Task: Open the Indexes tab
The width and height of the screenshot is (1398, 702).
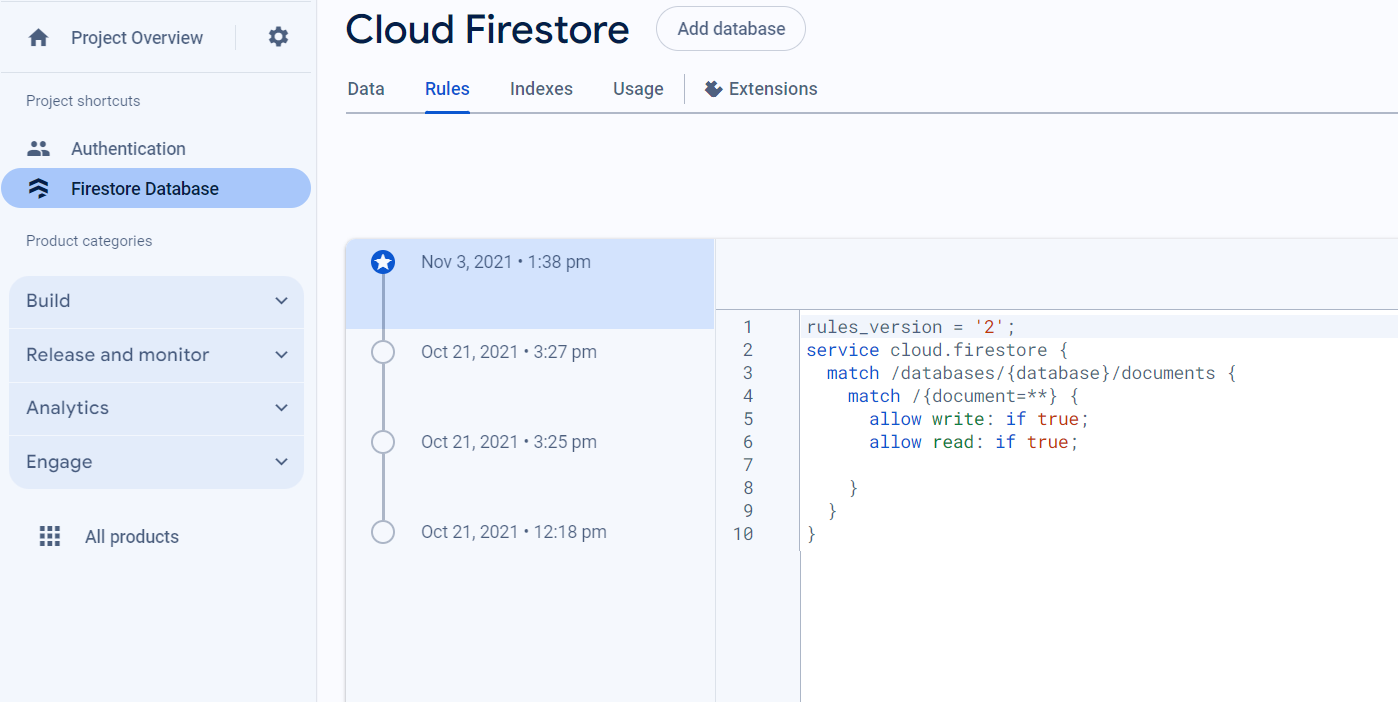Action: [541, 89]
